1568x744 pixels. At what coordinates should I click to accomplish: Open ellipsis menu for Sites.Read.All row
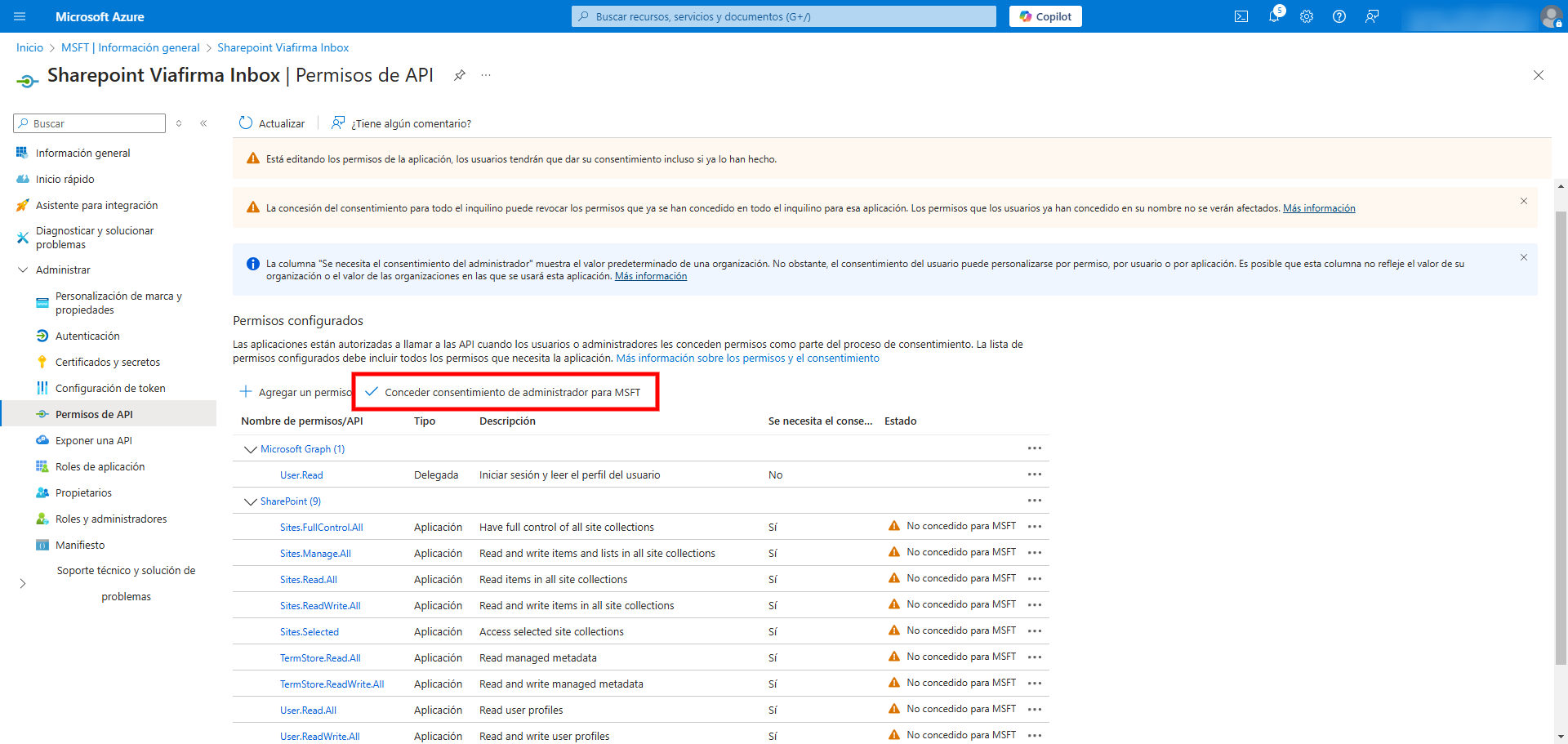click(1035, 579)
